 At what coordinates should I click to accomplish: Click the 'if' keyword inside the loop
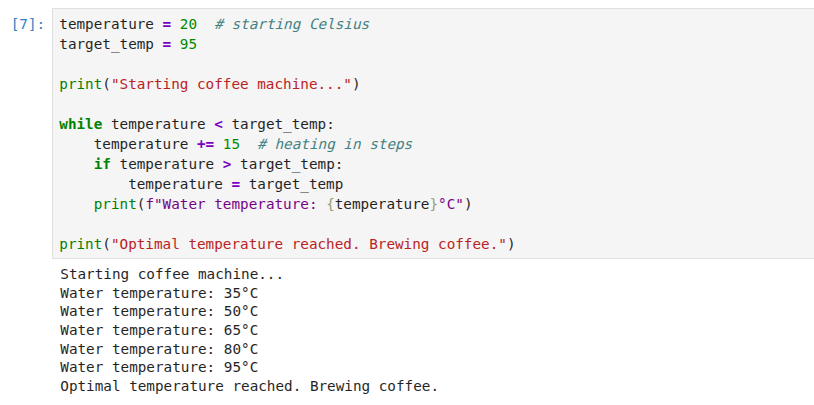point(102,165)
